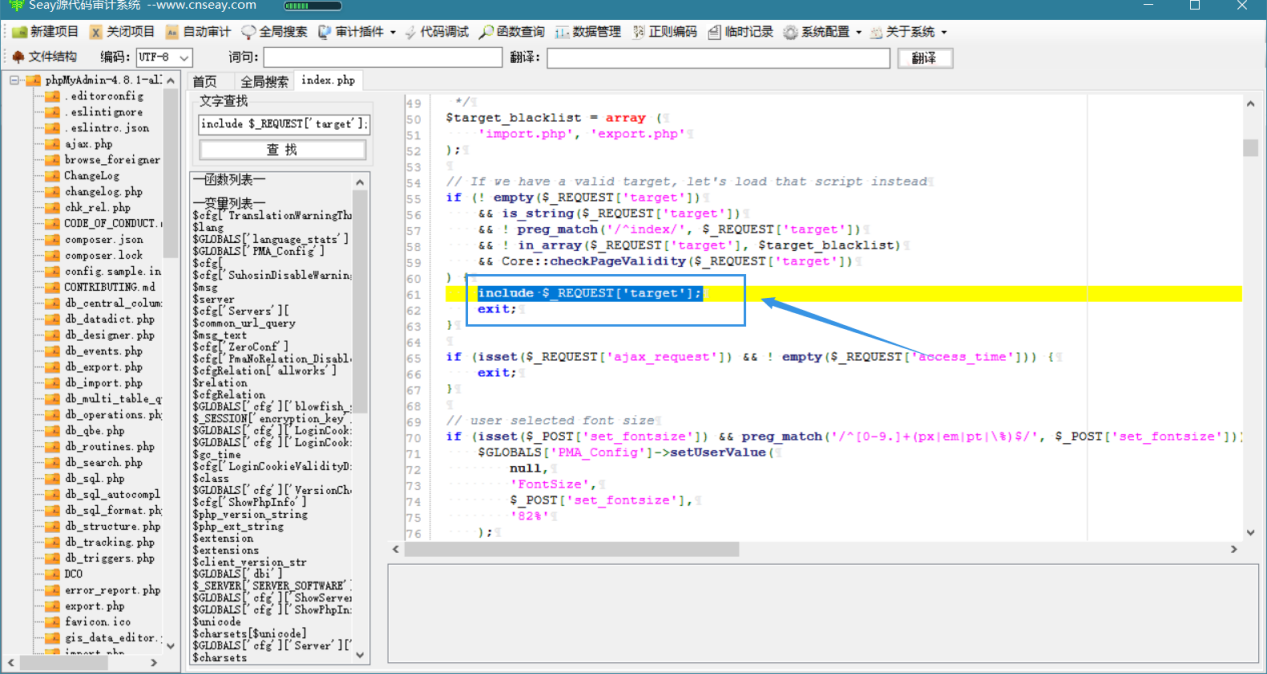Viewport: 1267px width, 674px height.
Task: Click the 查找 search button
Action: tap(282, 150)
